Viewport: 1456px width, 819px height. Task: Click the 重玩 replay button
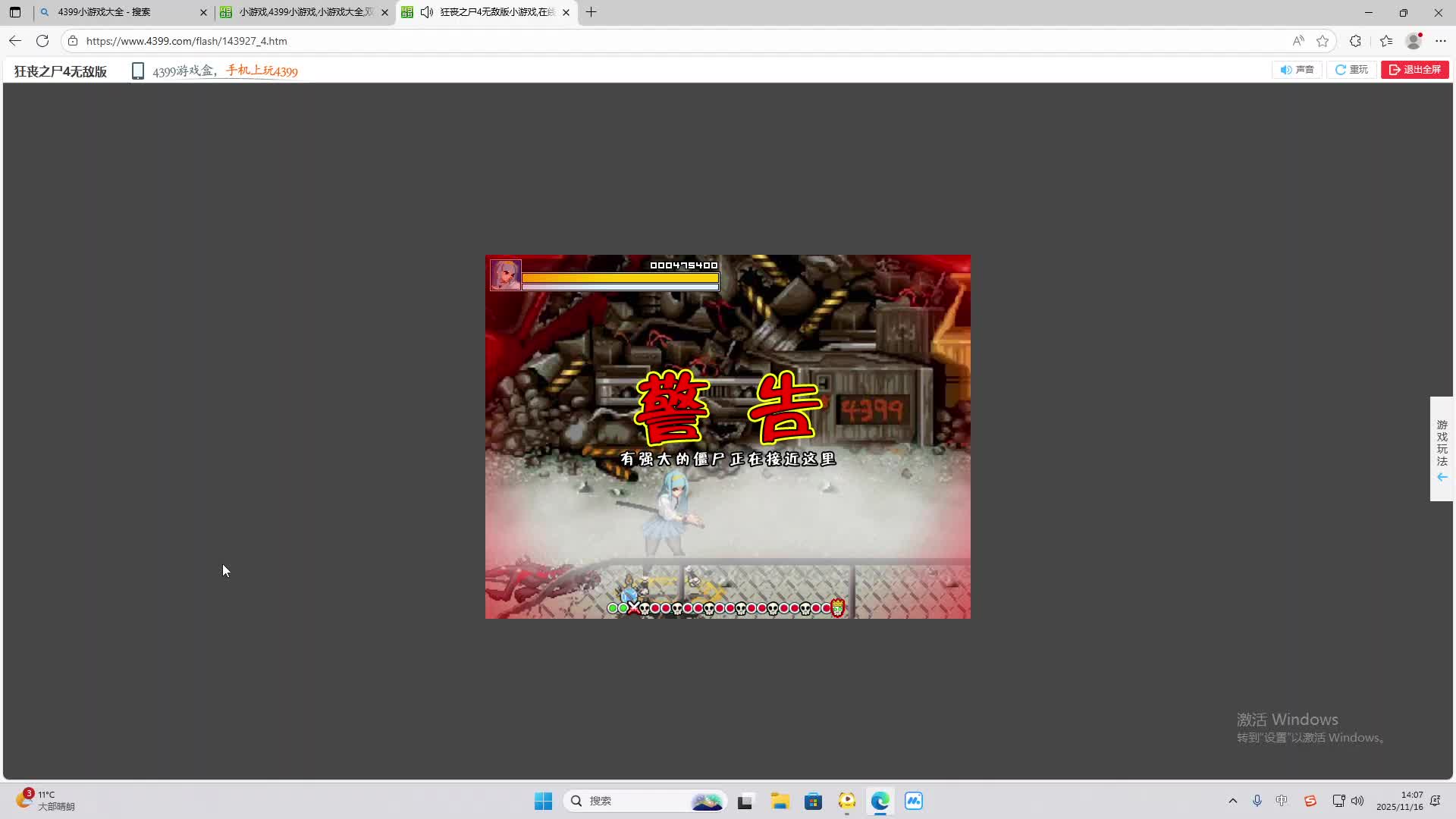point(1351,70)
